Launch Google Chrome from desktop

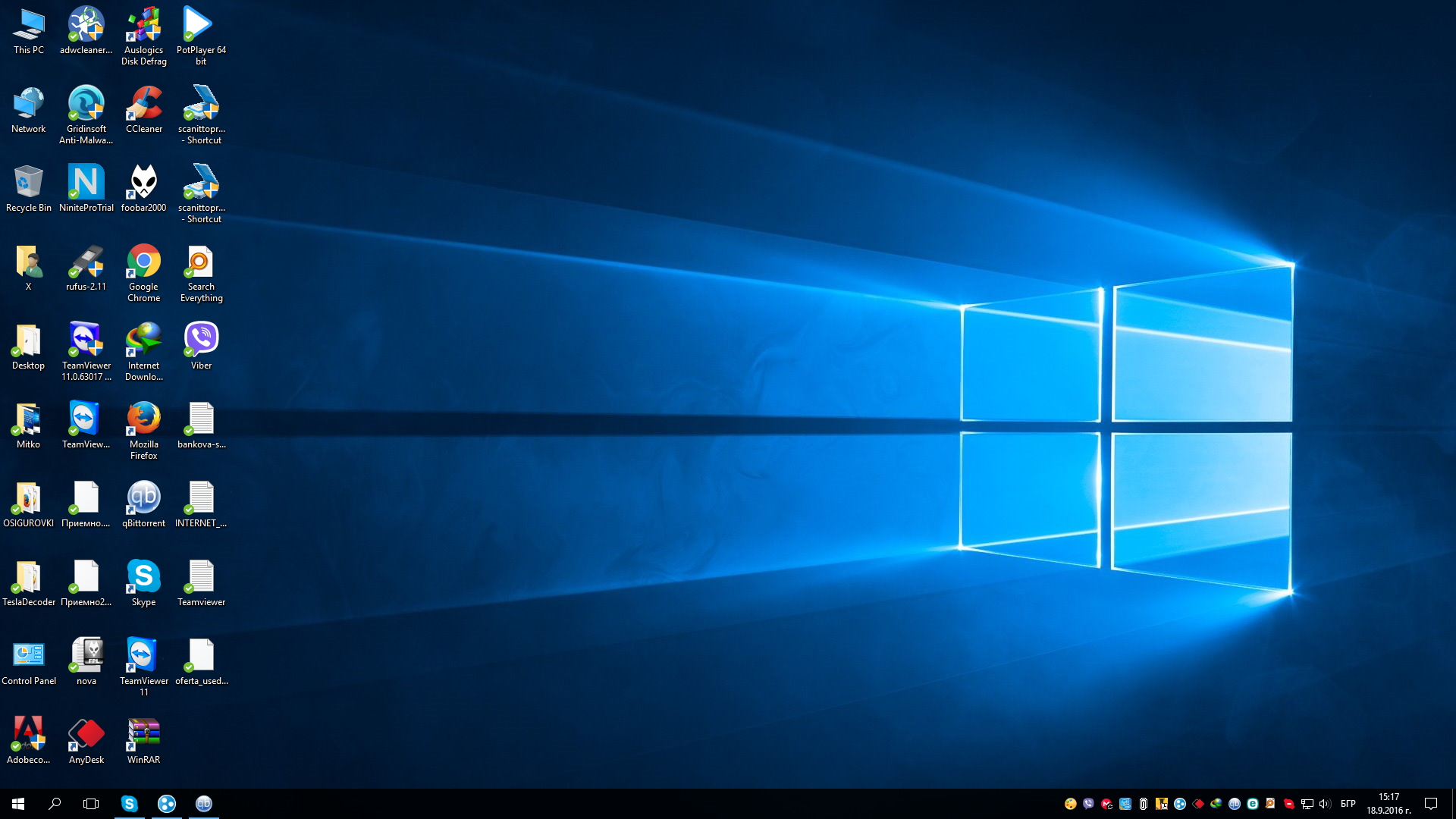coord(144,273)
